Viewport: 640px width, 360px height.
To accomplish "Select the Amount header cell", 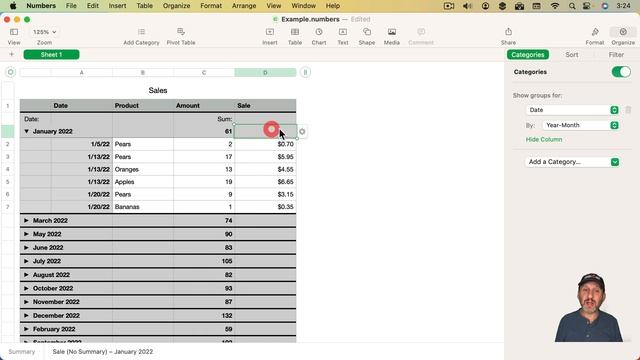I will (x=204, y=106).
